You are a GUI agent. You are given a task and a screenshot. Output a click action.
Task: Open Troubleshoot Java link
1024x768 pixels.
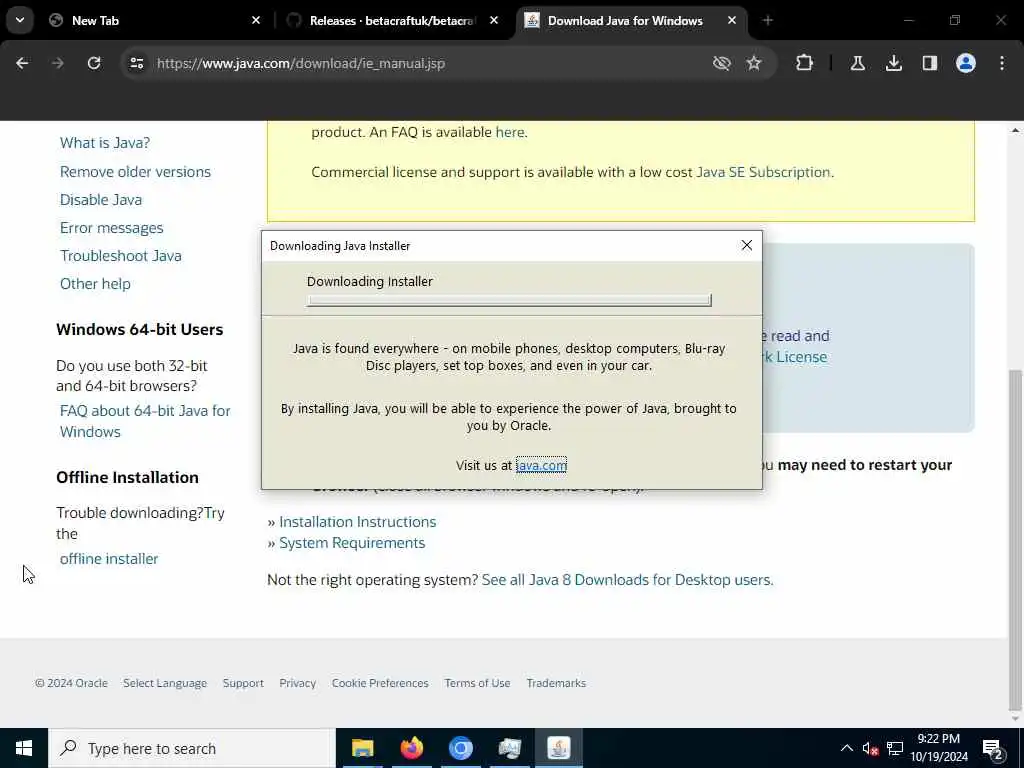[121, 256]
